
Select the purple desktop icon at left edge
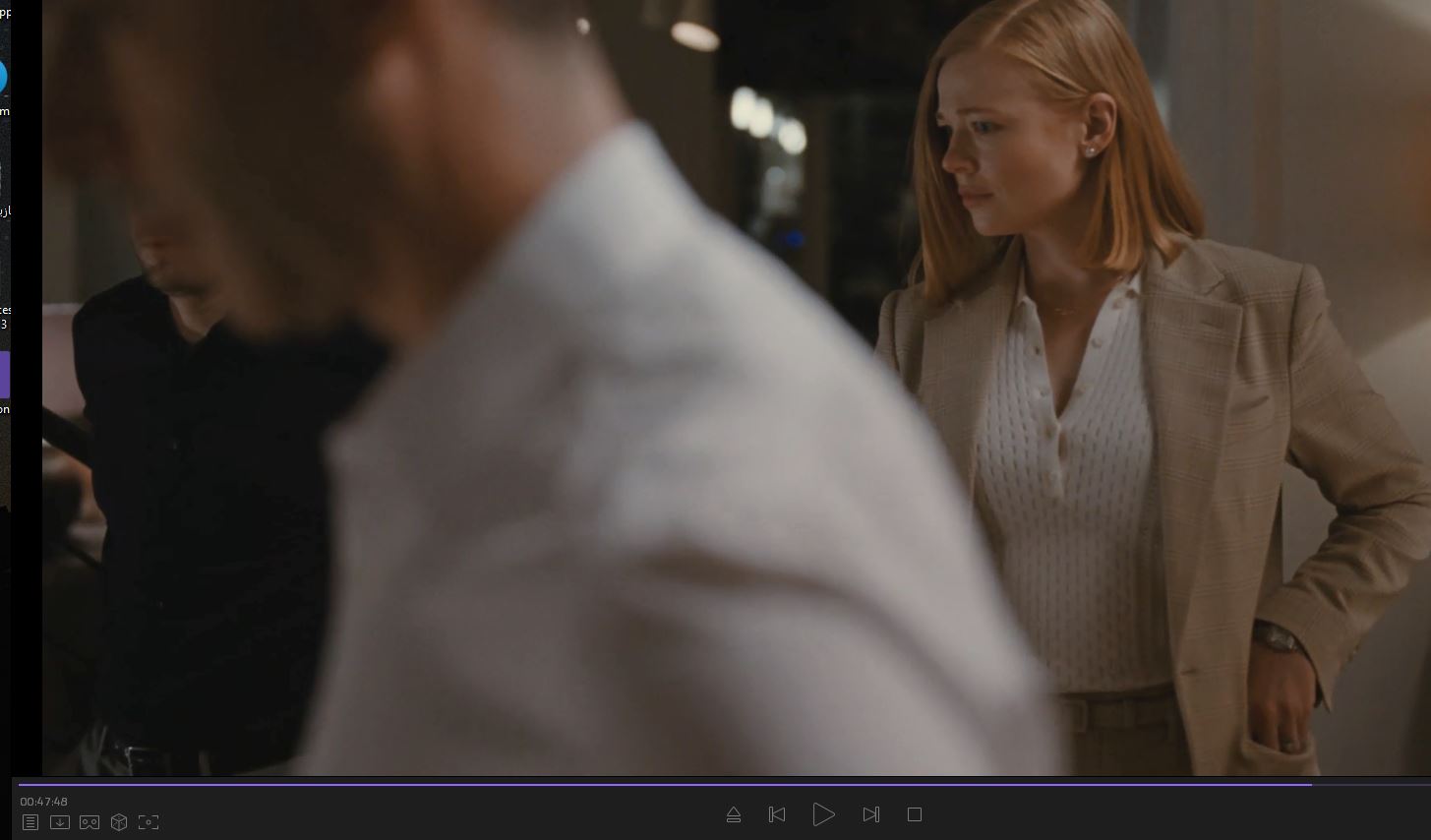[4, 375]
